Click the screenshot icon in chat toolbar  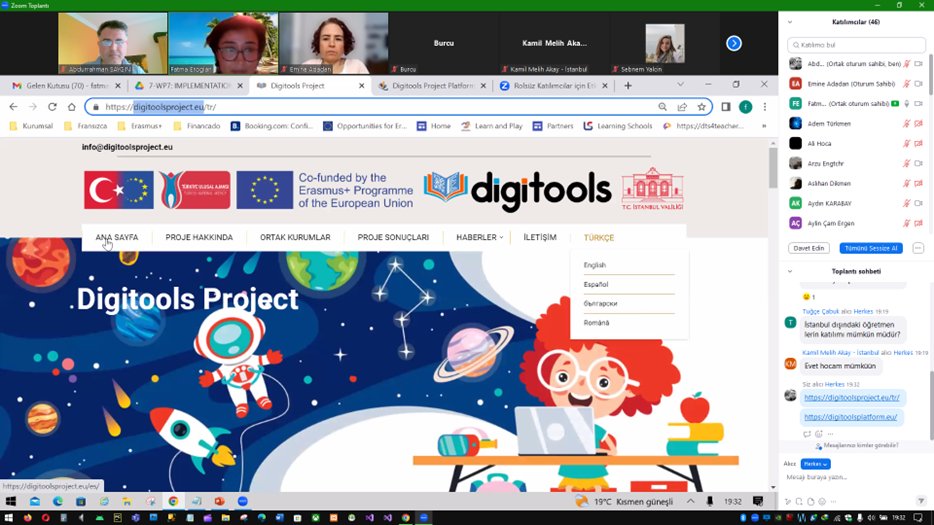(799, 501)
